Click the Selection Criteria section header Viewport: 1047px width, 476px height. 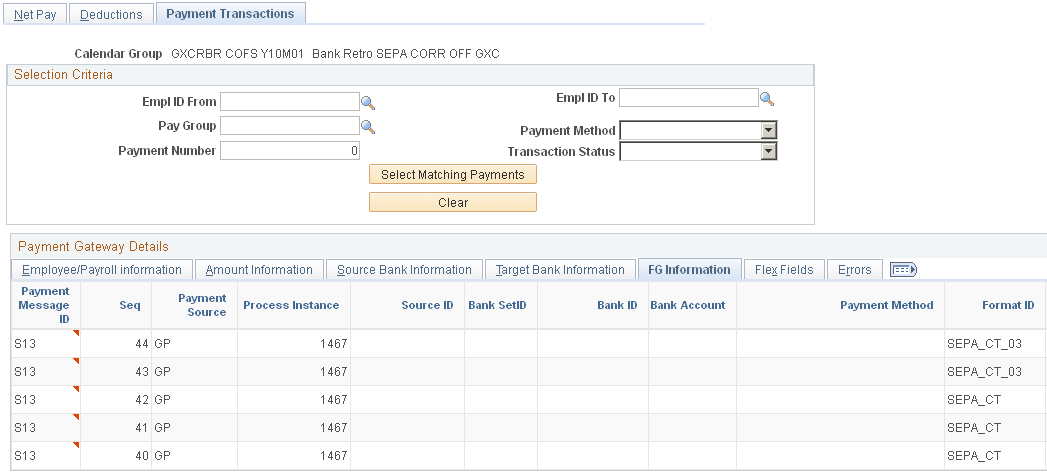pyautogui.click(x=63, y=75)
